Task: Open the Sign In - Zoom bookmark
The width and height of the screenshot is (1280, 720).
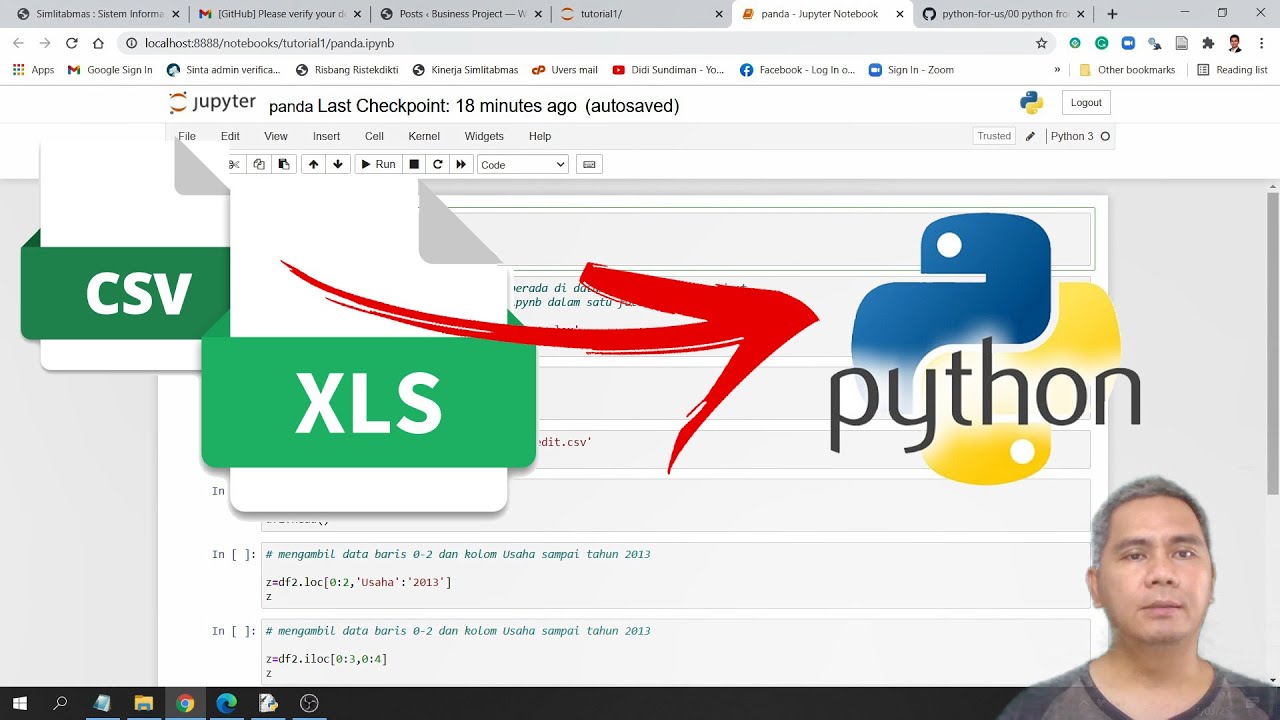Action: click(911, 70)
